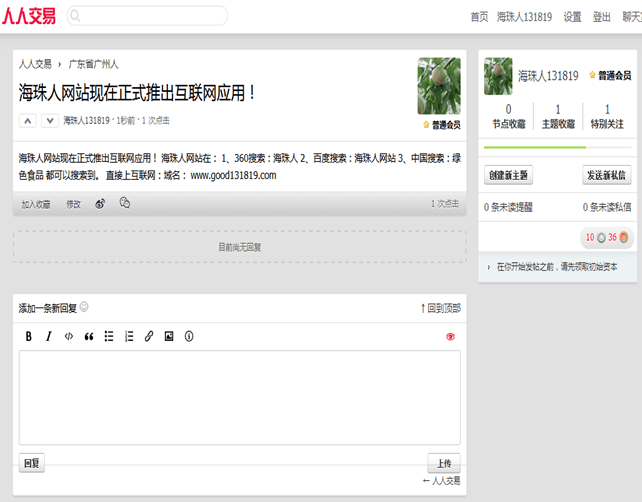Submit the reply with the 回复 button
This screenshot has width=642, height=502.
(x=32, y=463)
